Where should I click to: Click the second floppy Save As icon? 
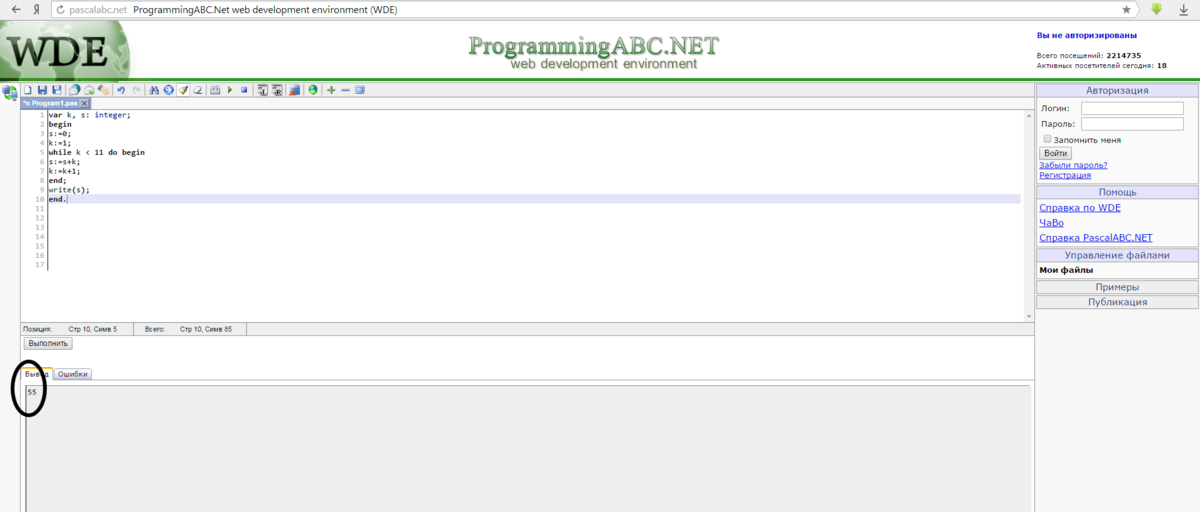pyautogui.click(x=57, y=90)
